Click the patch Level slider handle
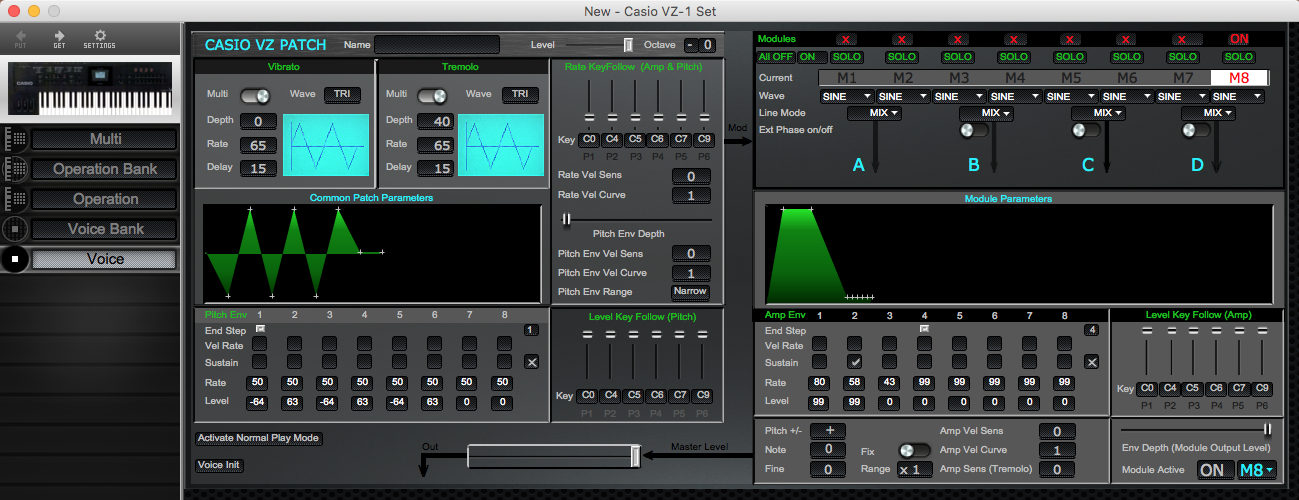The width and height of the screenshot is (1299, 500). coord(628,45)
